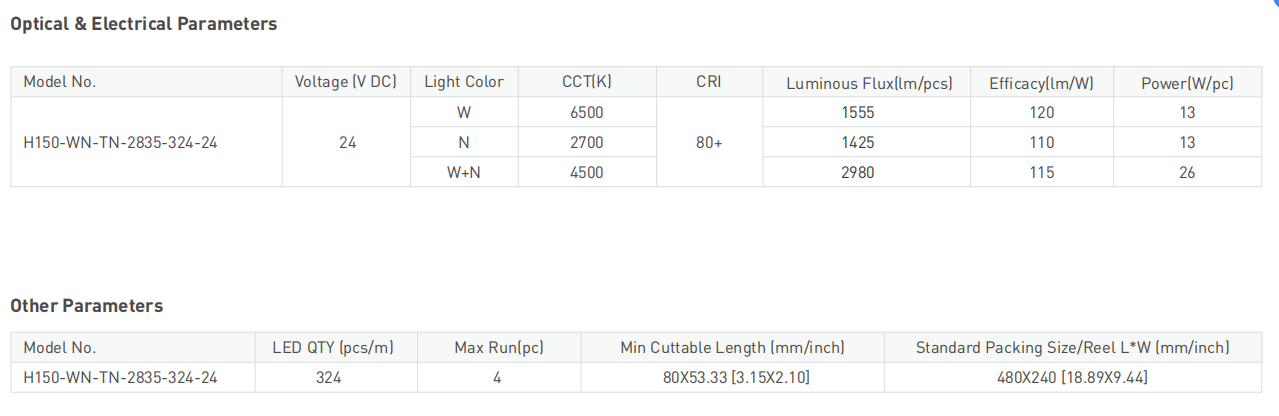Select the Voltage (V DC) column header
The height and width of the screenshot is (416, 1279).
(x=346, y=82)
